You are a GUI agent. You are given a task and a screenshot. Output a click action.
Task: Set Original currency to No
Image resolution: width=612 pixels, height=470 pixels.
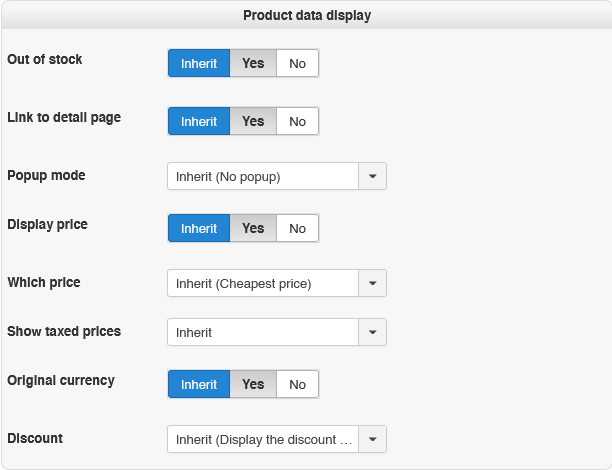tap(297, 384)
